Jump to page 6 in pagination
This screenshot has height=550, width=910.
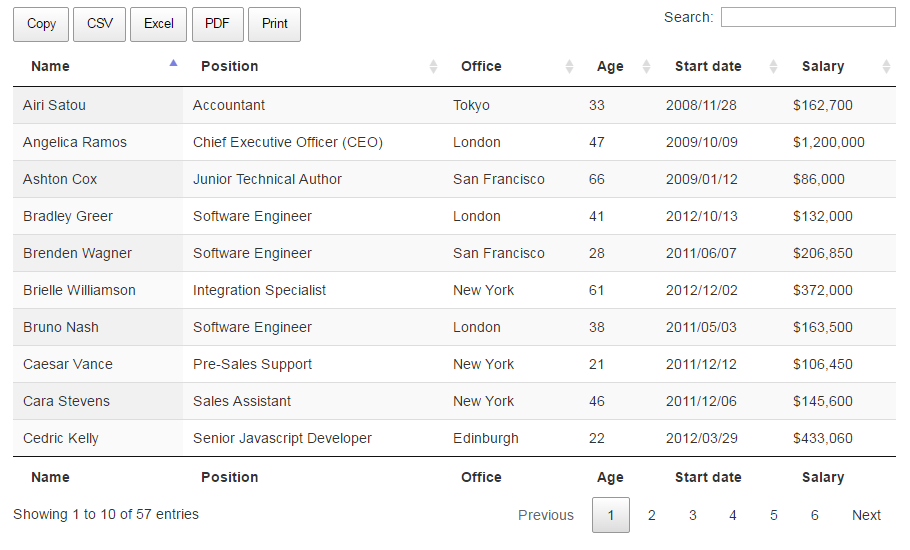[x=815, y=515]
